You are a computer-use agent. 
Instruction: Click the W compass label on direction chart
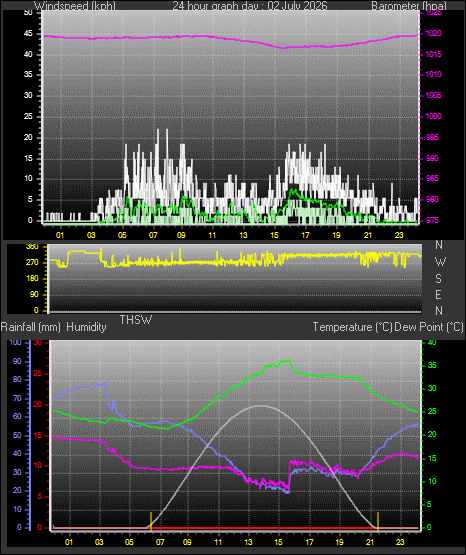tap(440, 262)
